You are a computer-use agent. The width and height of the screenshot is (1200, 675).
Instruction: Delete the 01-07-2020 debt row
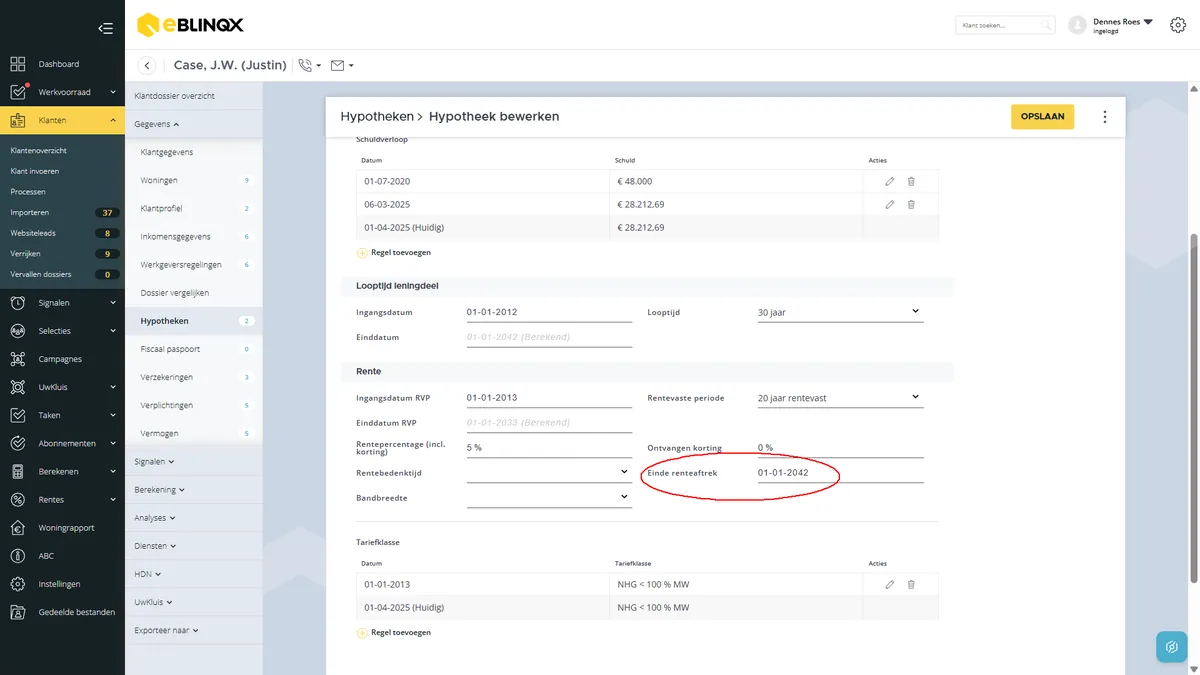(x=911, y=181)
